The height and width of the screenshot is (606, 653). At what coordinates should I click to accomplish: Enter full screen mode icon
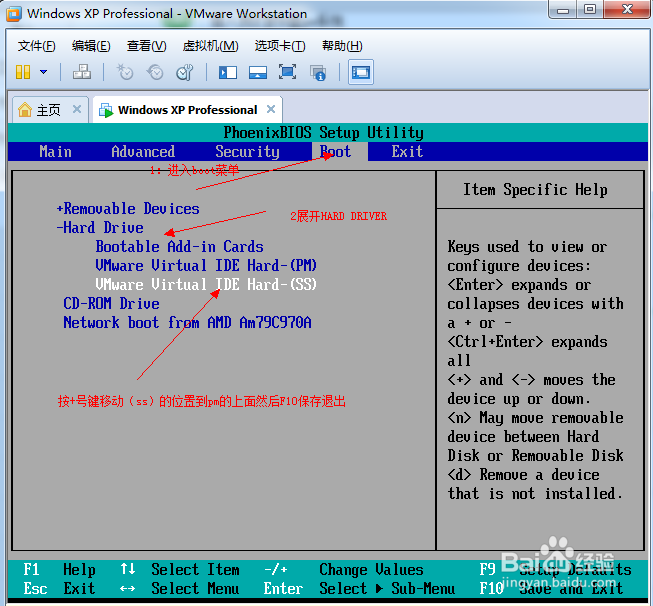coord(288,72)
